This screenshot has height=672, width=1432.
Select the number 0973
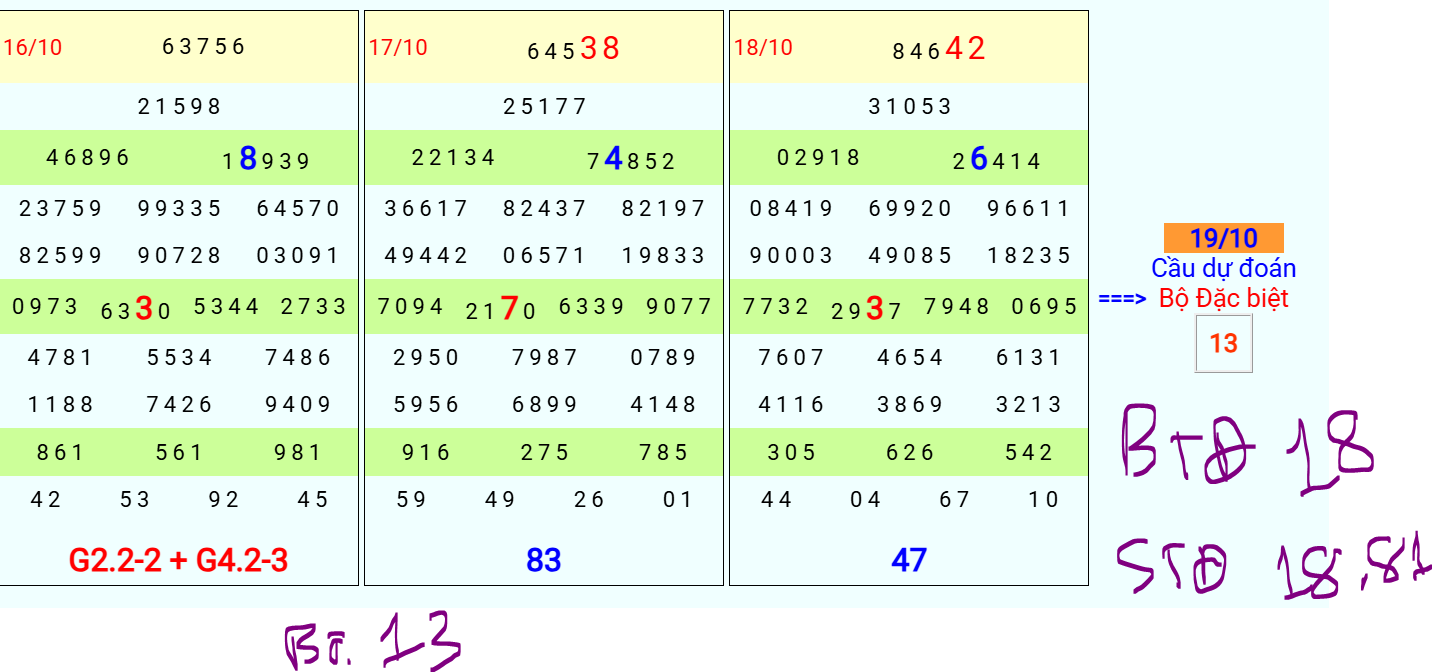coord(45,306)
